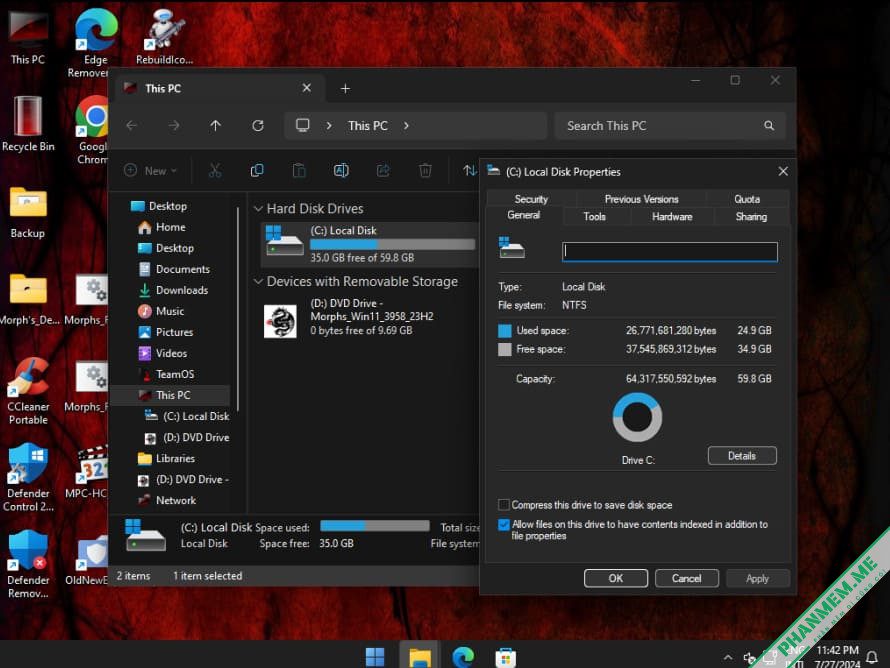Screen dimensions: 890x668
Task: Refresh the This PC view
Action: pos(258,125)
